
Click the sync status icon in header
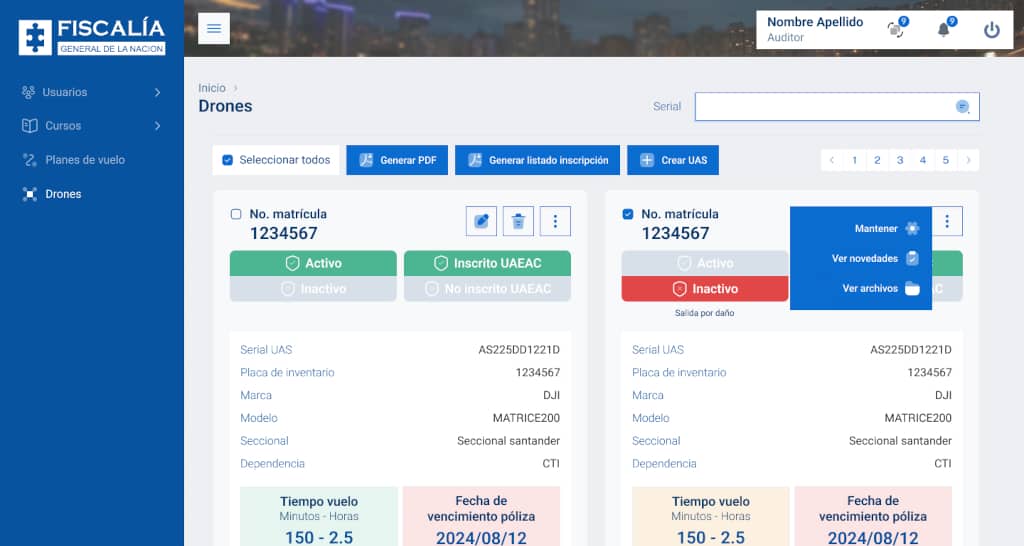pos(895,30)
